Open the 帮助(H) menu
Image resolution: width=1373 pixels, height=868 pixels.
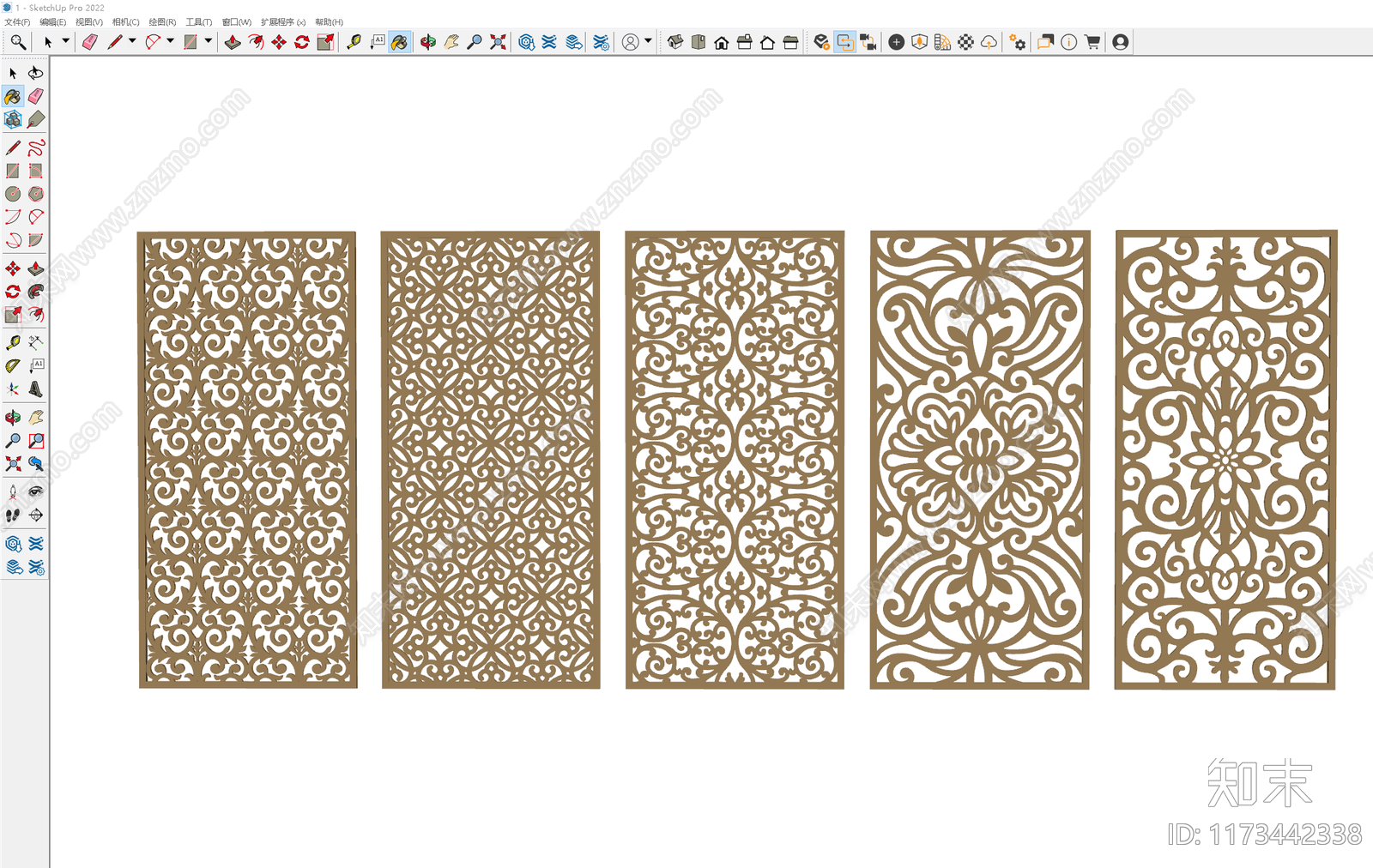(329, 22)
